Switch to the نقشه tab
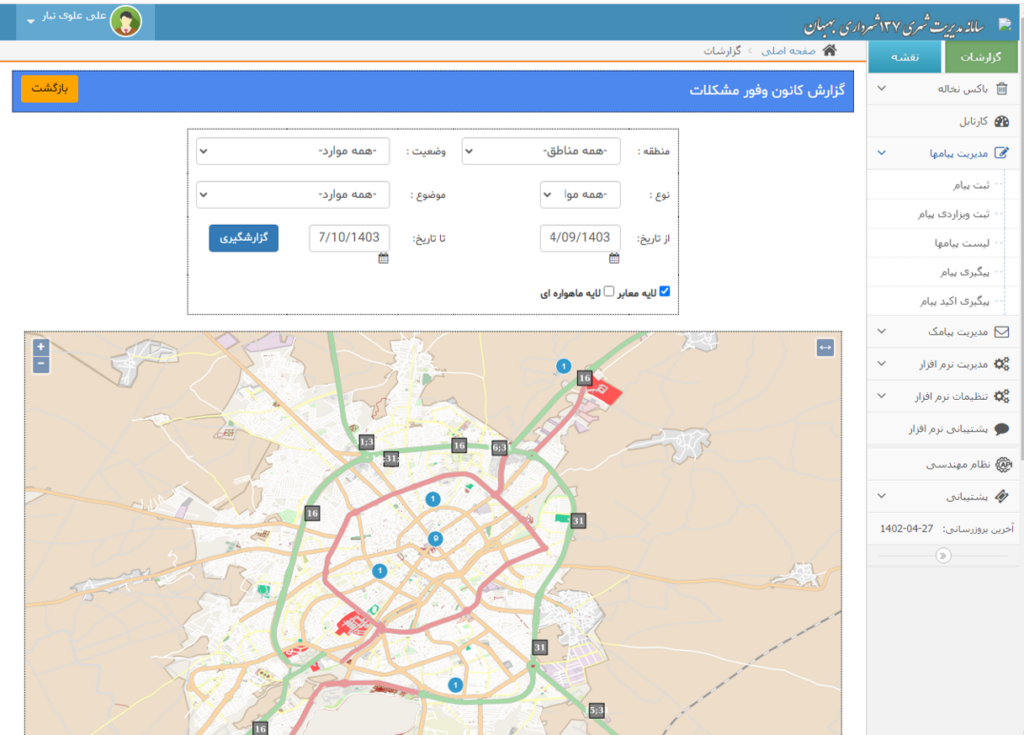Viewport: 1024px width, 735px height. [905, 58]
